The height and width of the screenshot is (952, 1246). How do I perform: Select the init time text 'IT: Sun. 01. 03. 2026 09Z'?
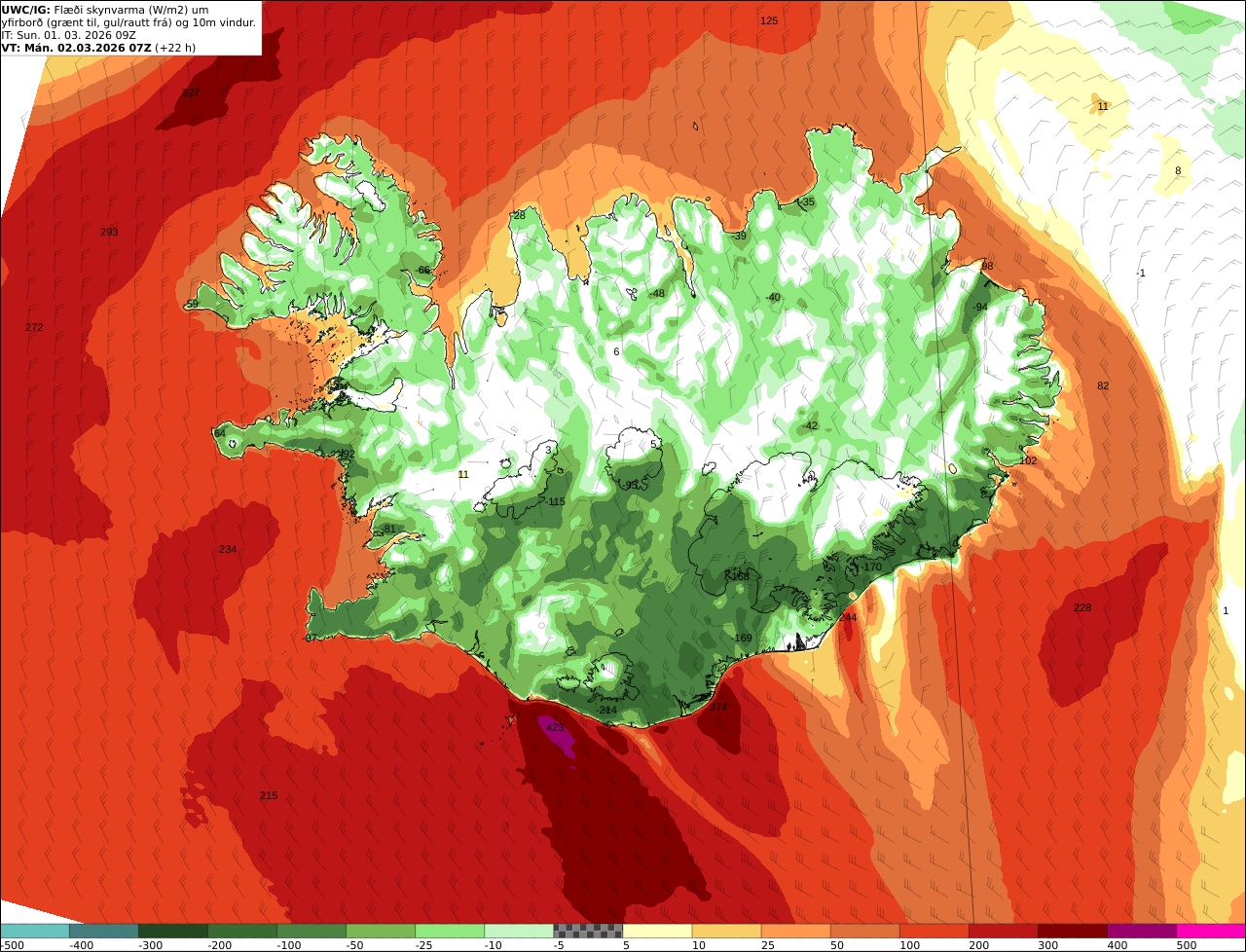click(x=68, y=35)
